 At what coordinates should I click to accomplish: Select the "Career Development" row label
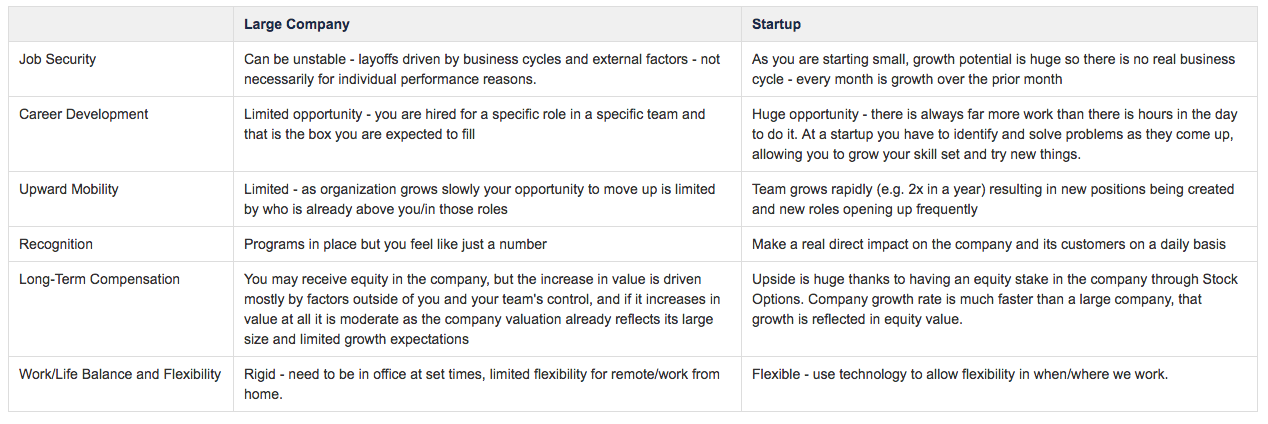coord(83,114)
